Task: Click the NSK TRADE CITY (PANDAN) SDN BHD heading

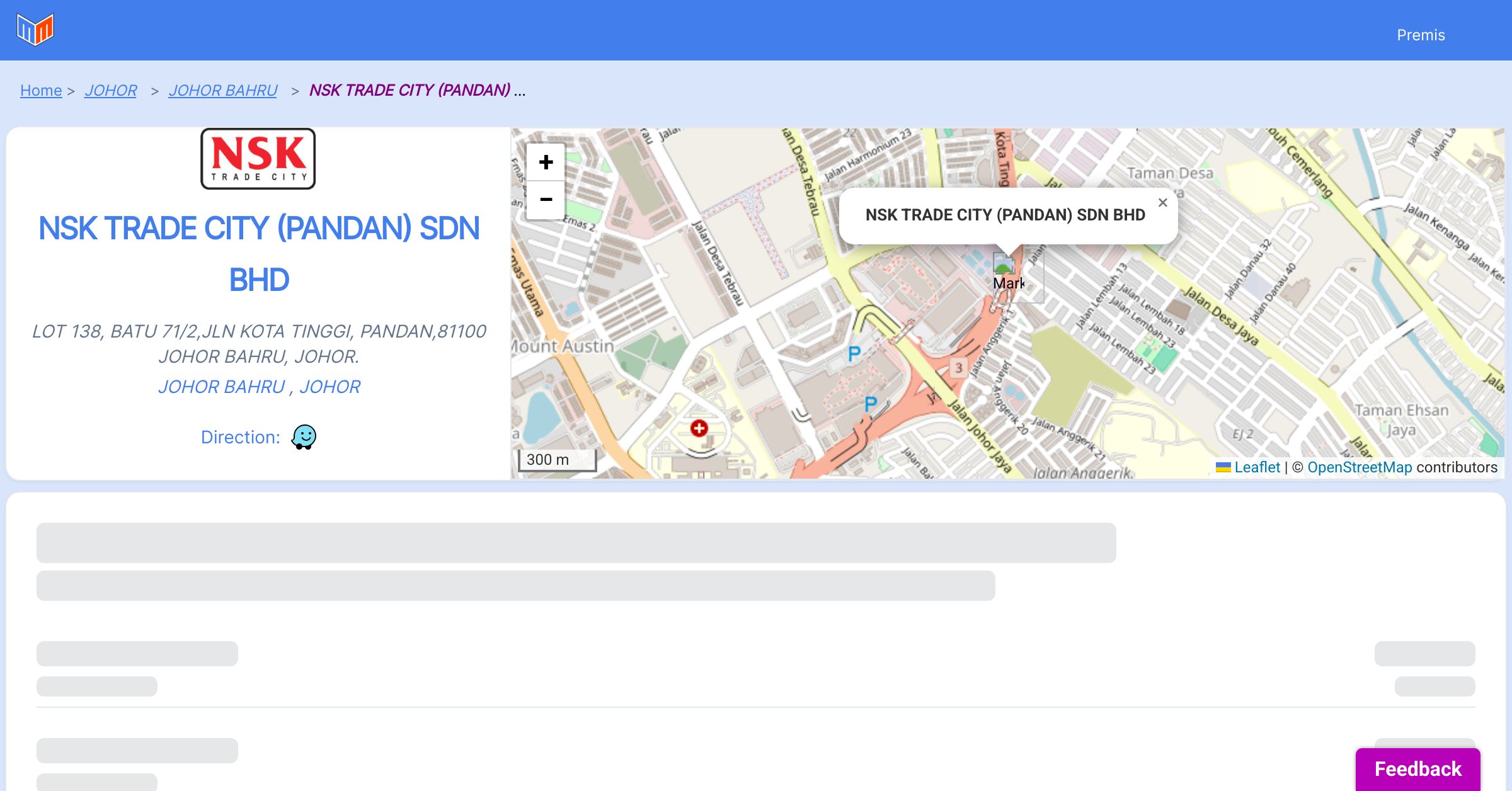Action: [x=259, y=253]
